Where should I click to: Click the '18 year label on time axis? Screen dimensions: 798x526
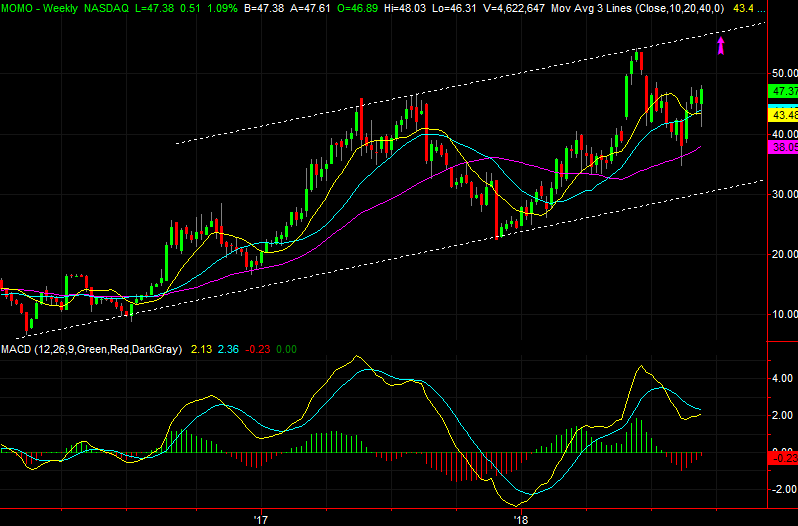(520, 520)
